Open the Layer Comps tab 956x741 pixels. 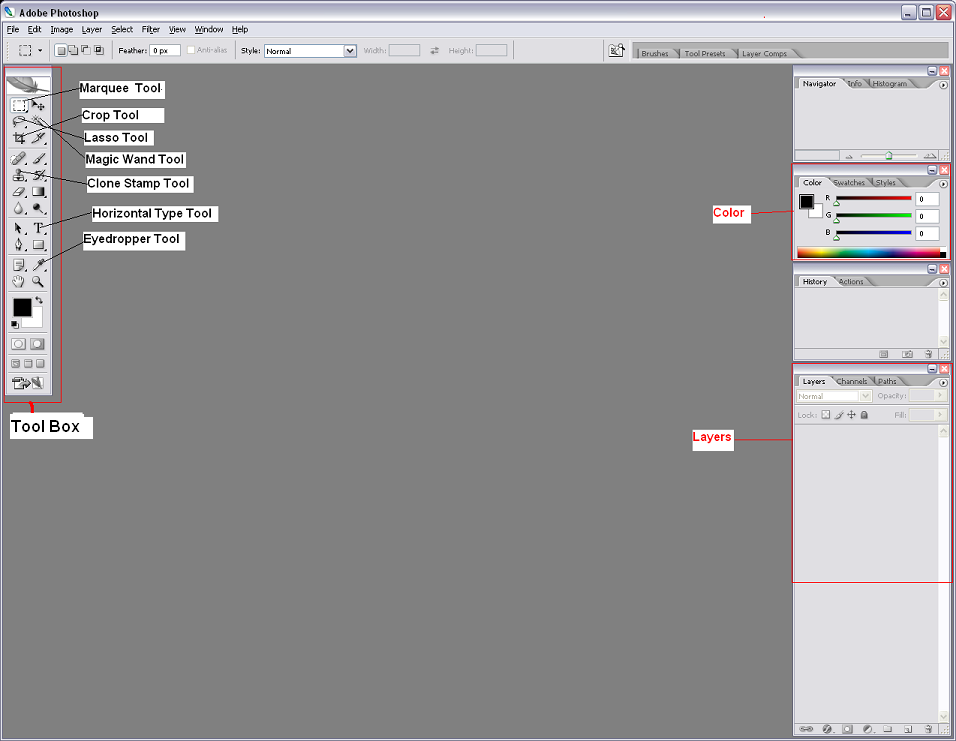765,54
